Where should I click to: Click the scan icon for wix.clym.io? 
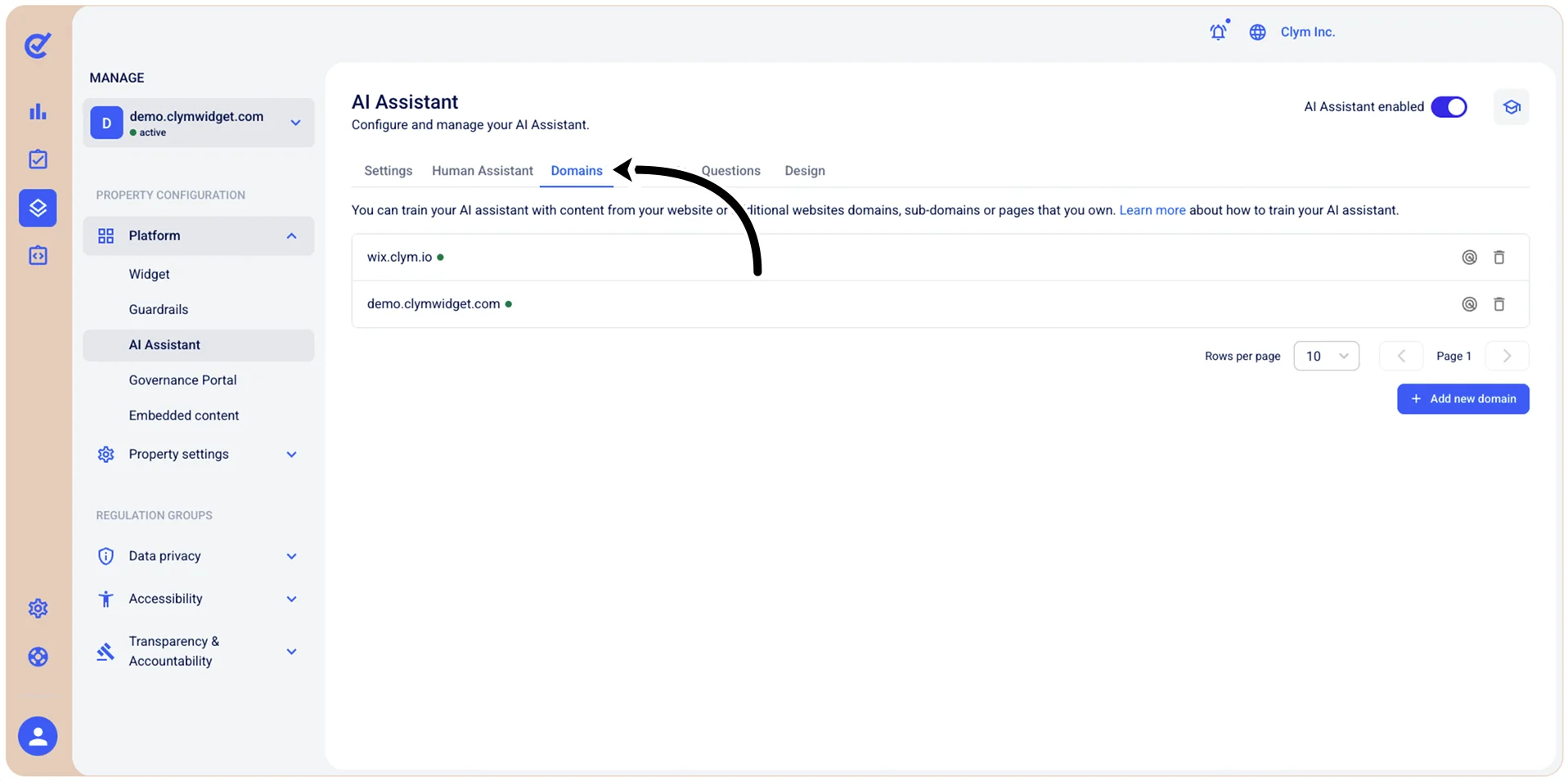(1469, 258)
